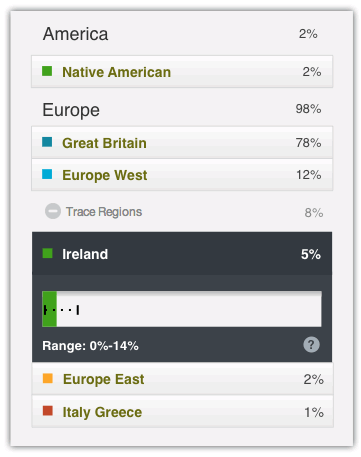Click the America section heading

click(x=75, y=34)
